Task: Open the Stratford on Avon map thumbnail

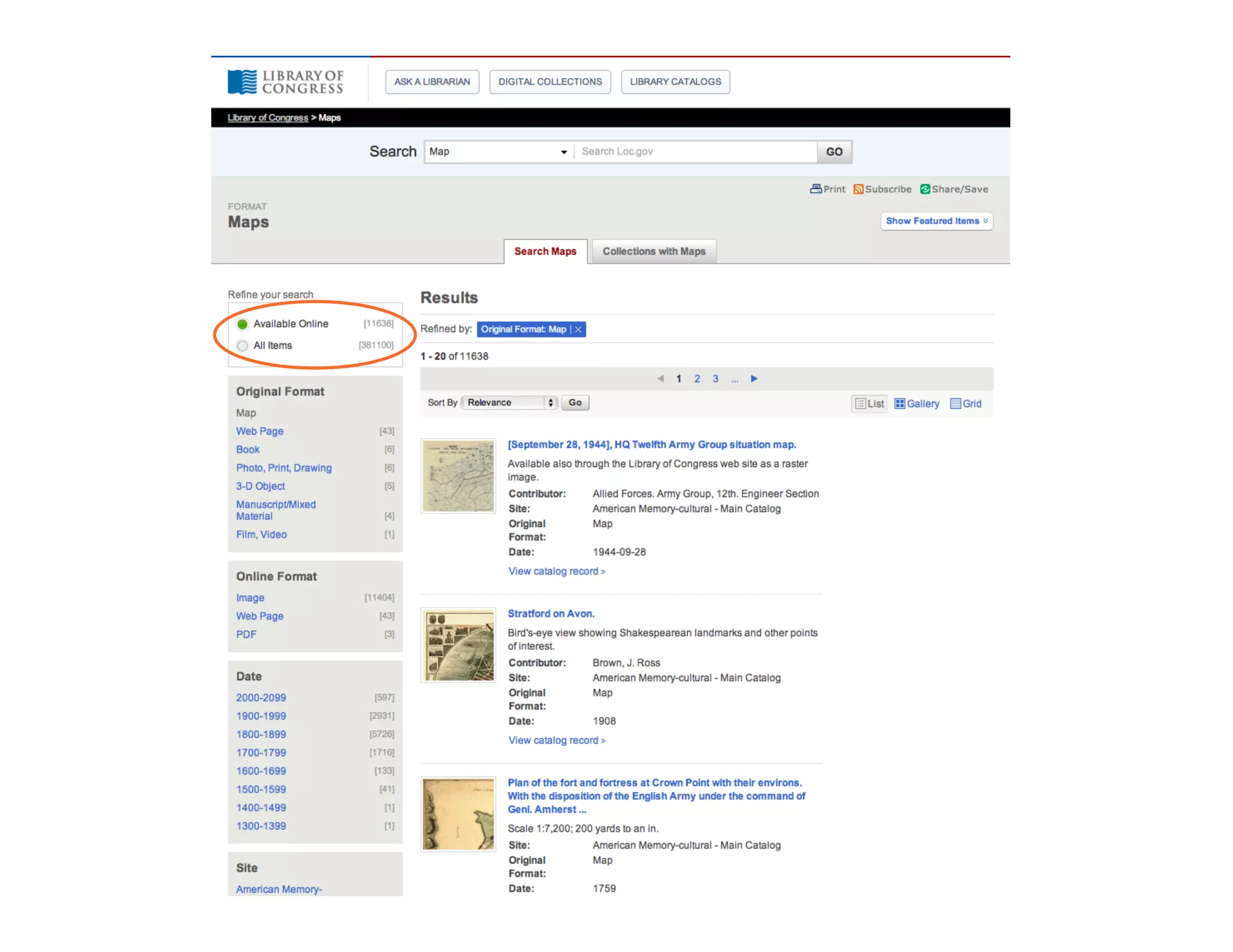Action: tap(458, 645)
